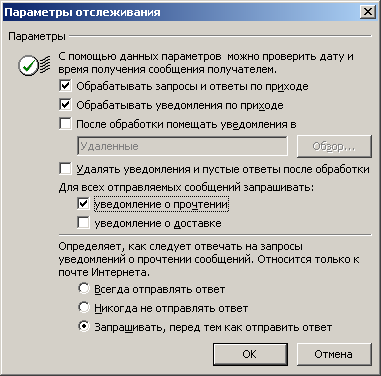Confirm settings with the OK button
The image size is (381, 376).
pyautogui.click(x=250, y=354)
